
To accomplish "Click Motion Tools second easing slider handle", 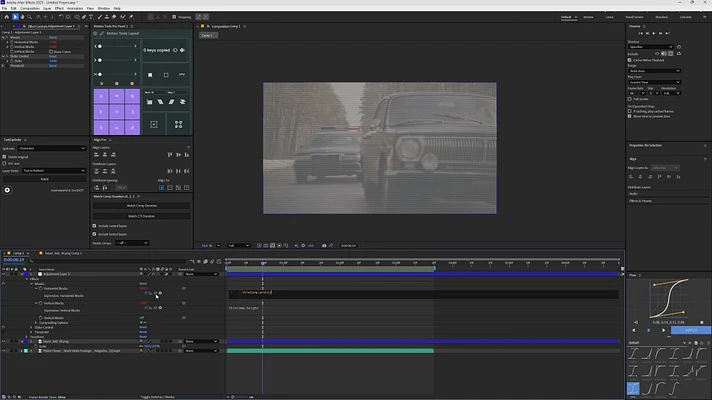I will pos(100,60).
